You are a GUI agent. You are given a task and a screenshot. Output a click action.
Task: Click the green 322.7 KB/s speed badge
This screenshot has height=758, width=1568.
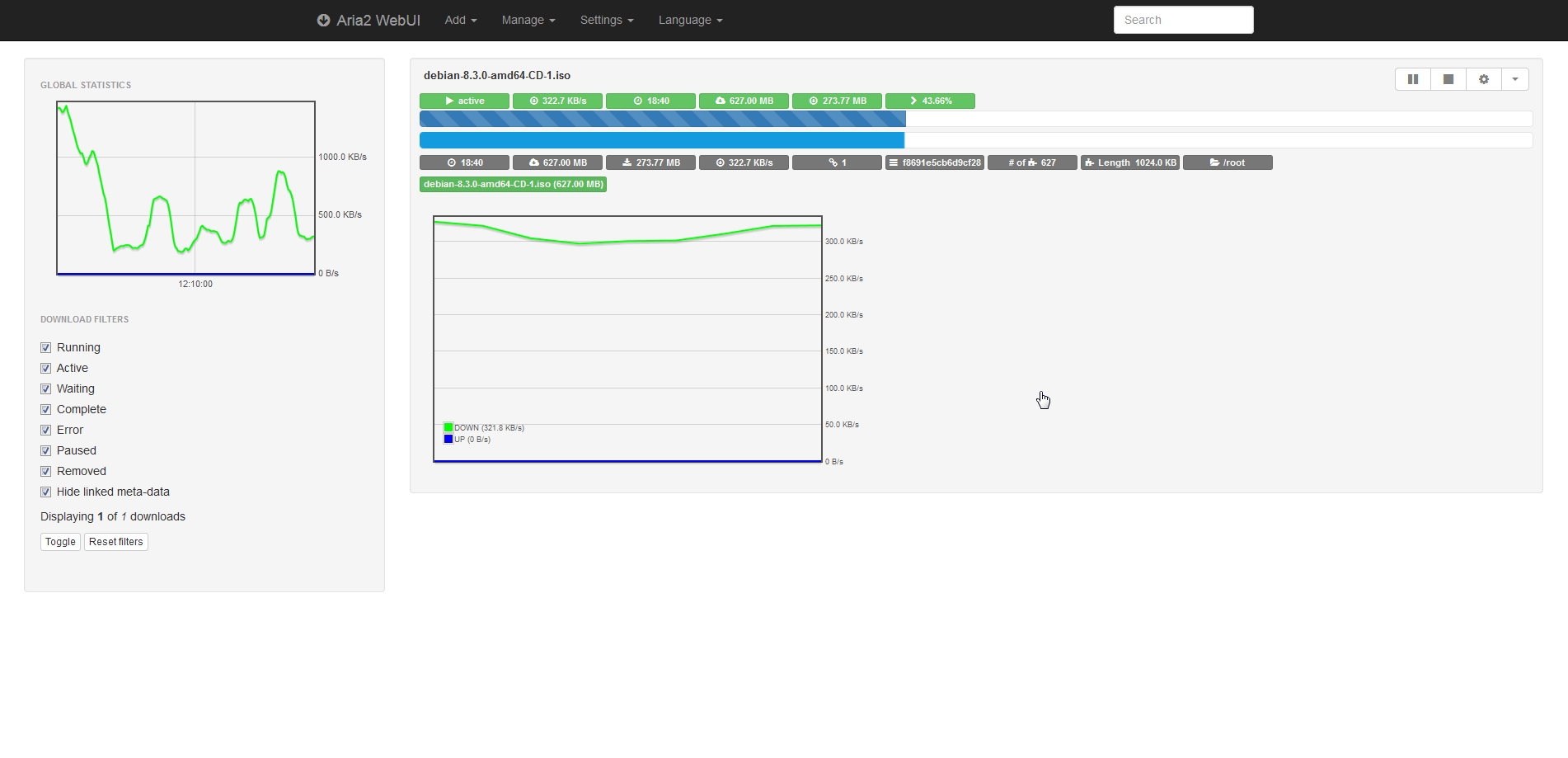coord(557,101)
